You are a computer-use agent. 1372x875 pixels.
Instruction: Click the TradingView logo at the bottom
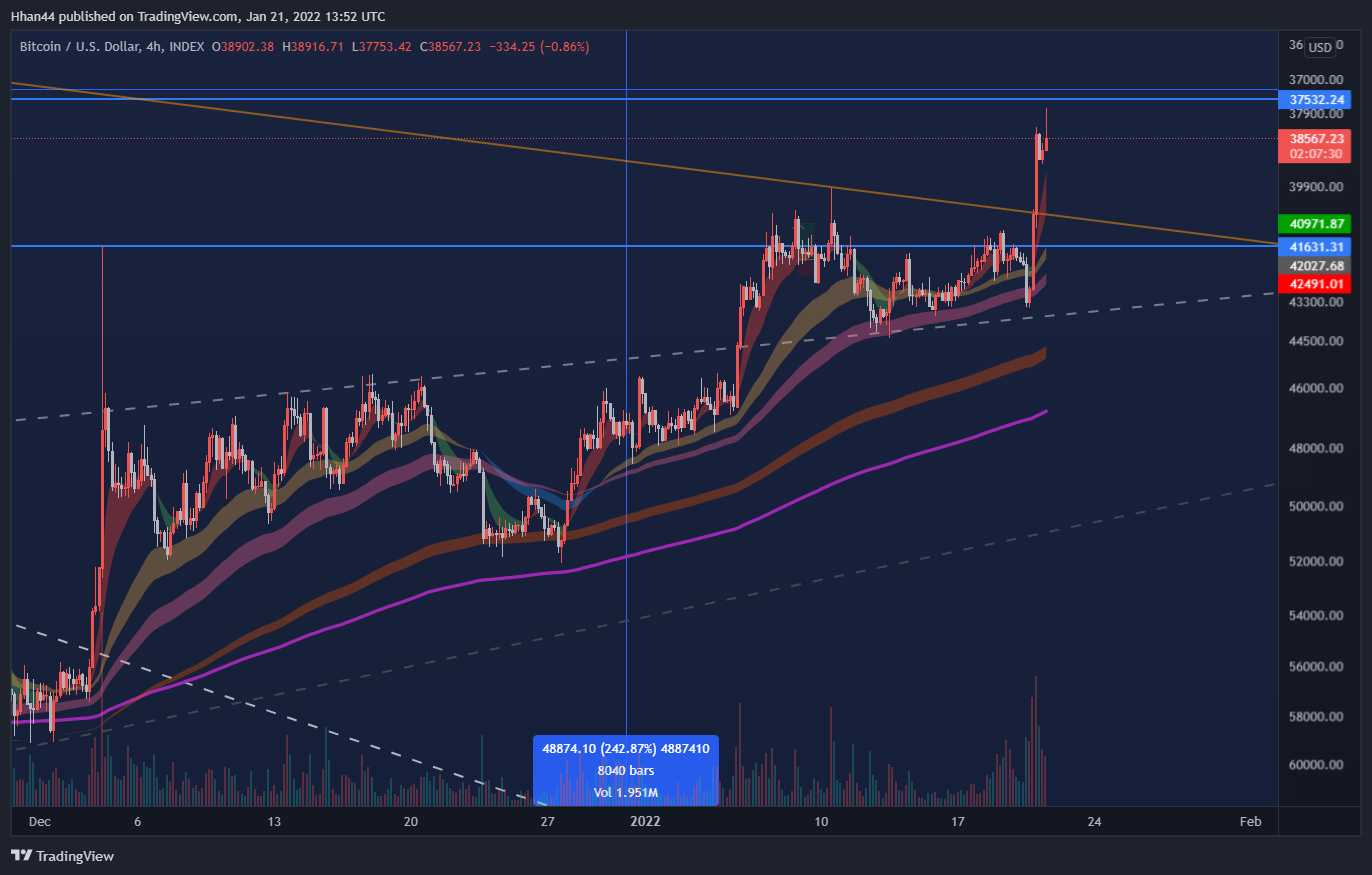click(x=62, y=856)
